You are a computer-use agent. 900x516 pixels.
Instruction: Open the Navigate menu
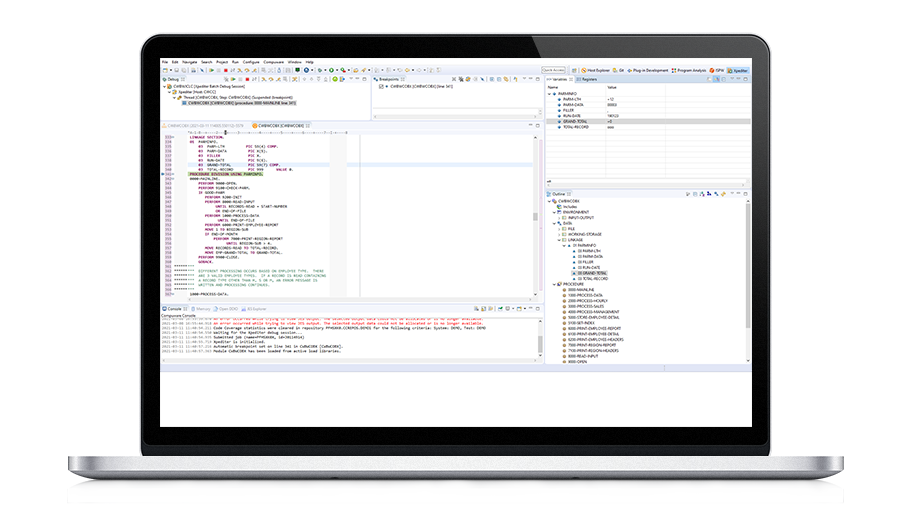tap(189, 62)
